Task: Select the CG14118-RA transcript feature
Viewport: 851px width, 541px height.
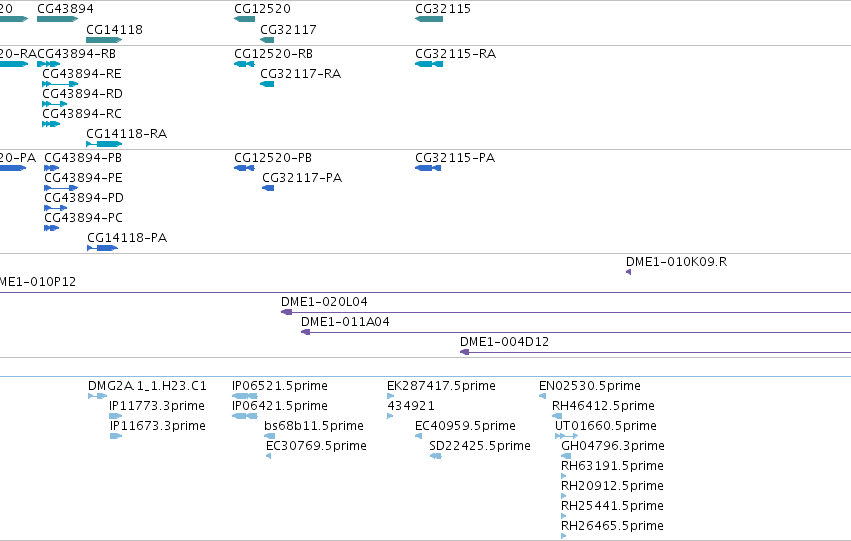Action: pos(104,144)
